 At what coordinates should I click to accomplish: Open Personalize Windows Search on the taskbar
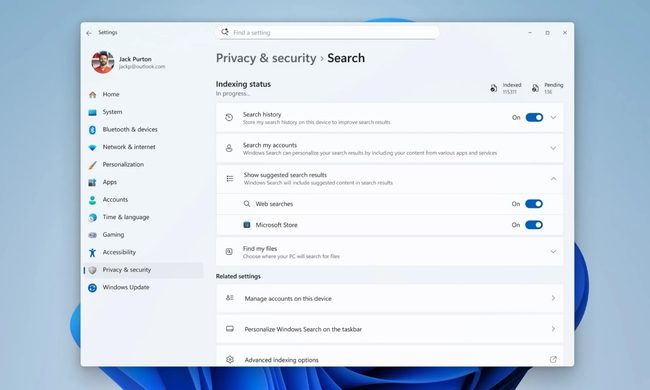pyautogui.click(x=389, y=329)
